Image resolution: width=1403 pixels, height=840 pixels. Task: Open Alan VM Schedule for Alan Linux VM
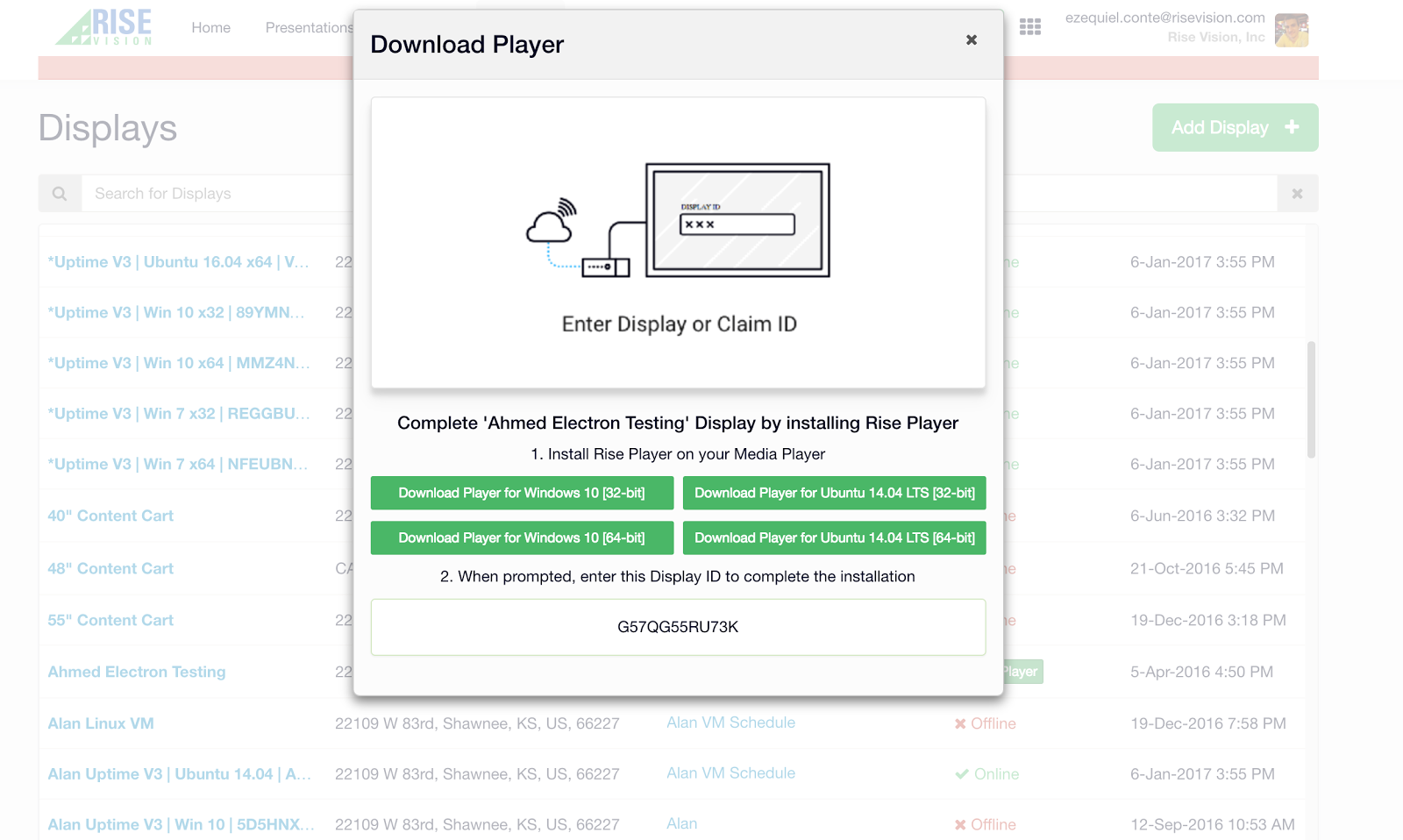pos(731,723)
